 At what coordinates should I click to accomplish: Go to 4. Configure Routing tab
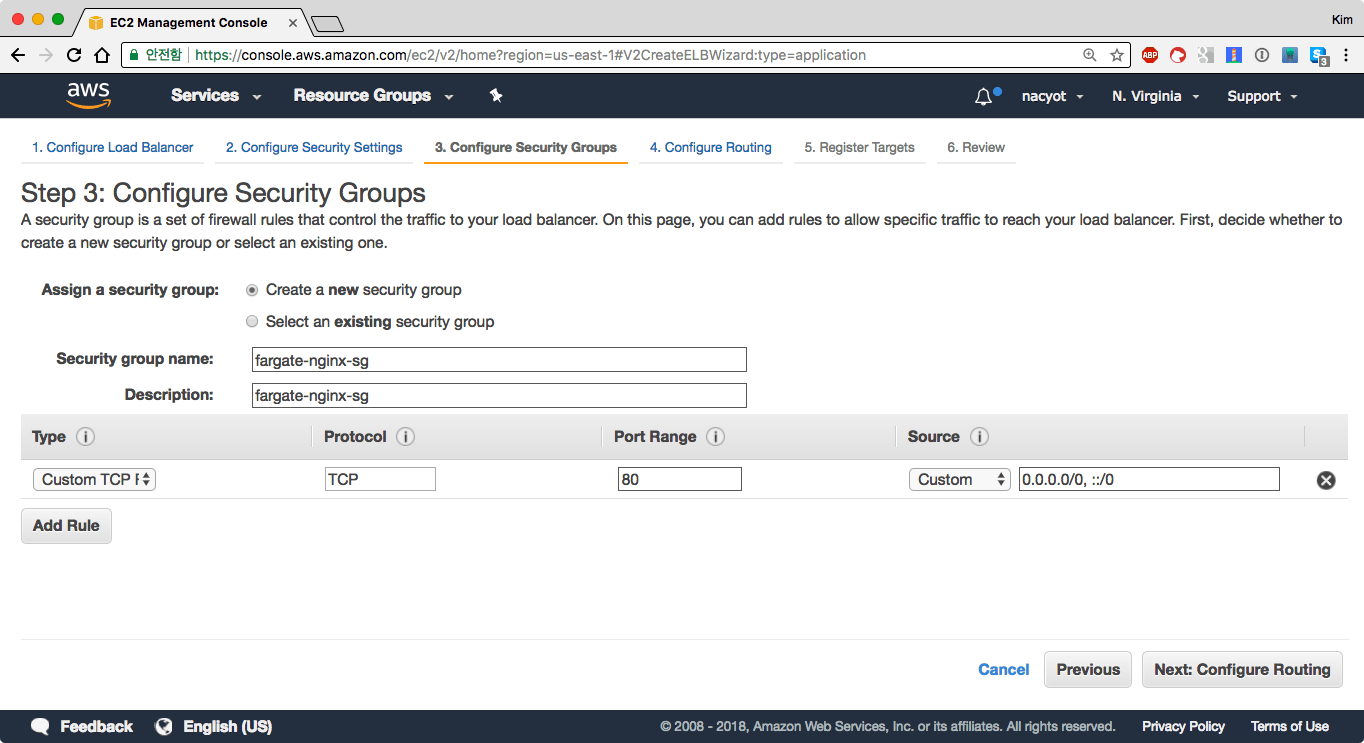pos(710,147)
